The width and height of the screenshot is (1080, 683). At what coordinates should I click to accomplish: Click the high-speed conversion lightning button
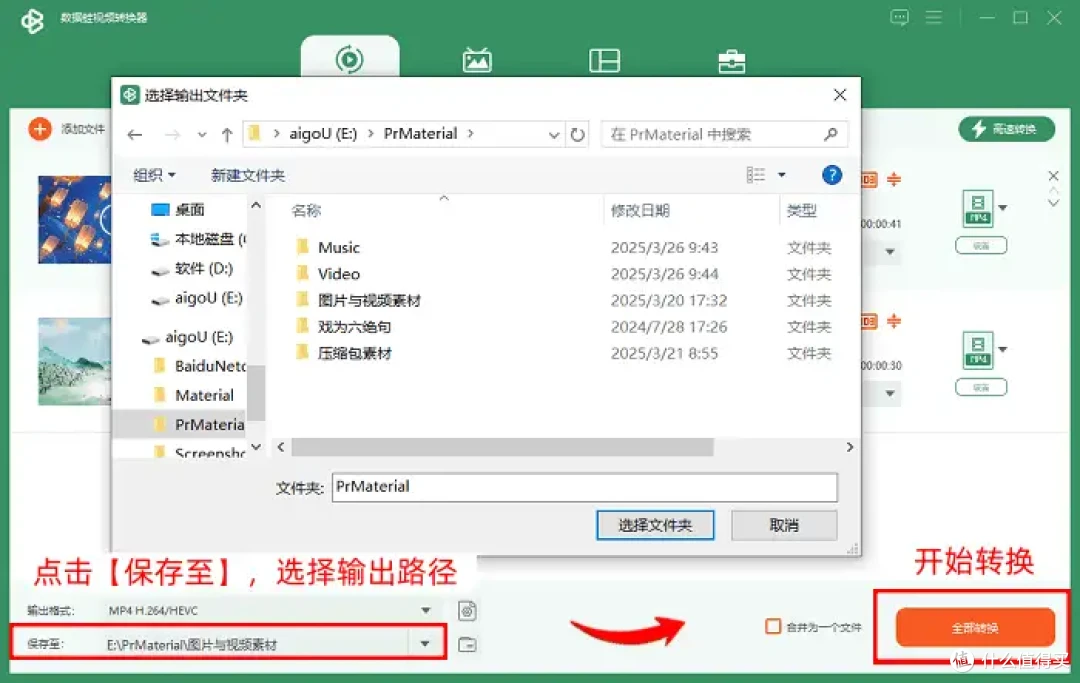coord(1006,129)
